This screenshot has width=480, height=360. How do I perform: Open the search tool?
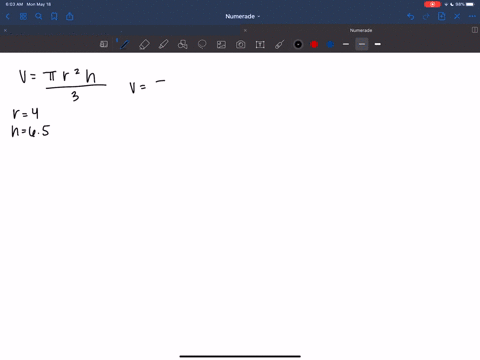coord(39,16)
